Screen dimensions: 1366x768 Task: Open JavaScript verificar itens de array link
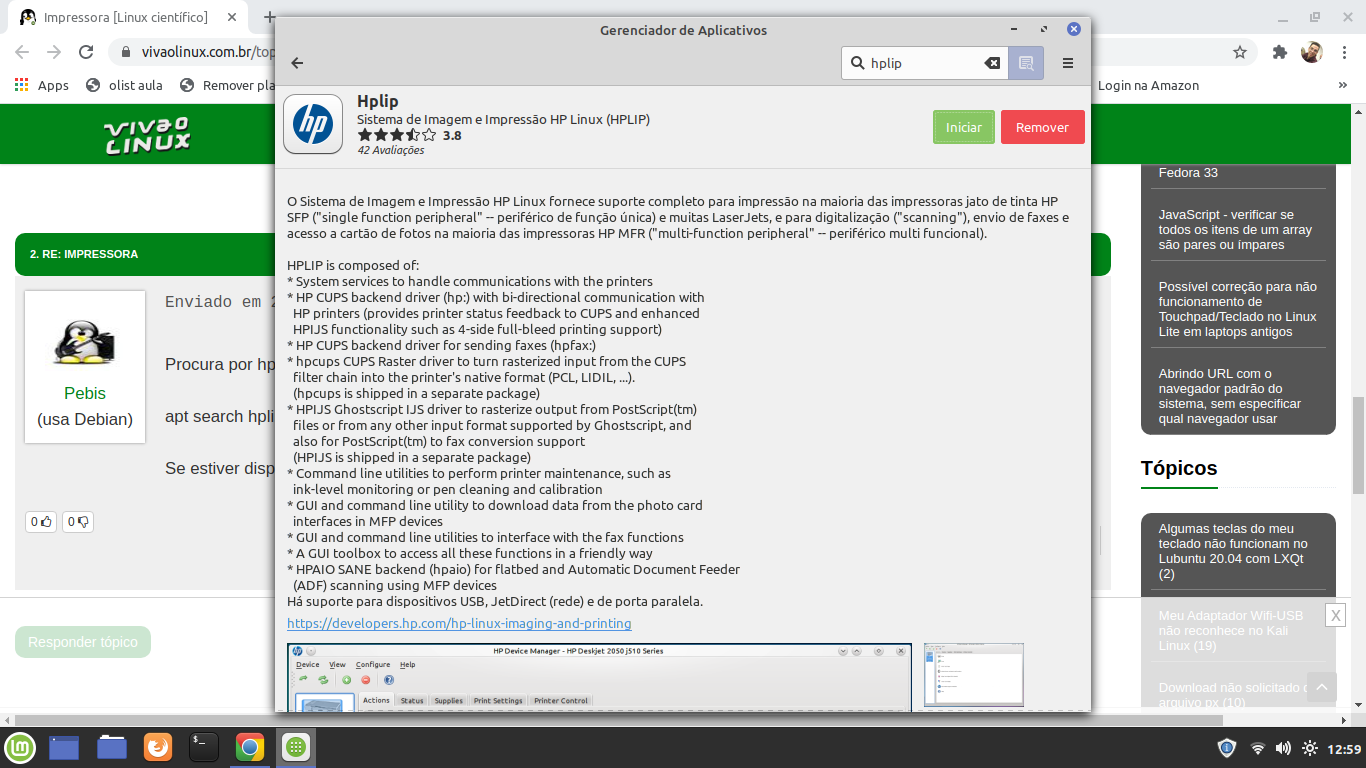1235,229
